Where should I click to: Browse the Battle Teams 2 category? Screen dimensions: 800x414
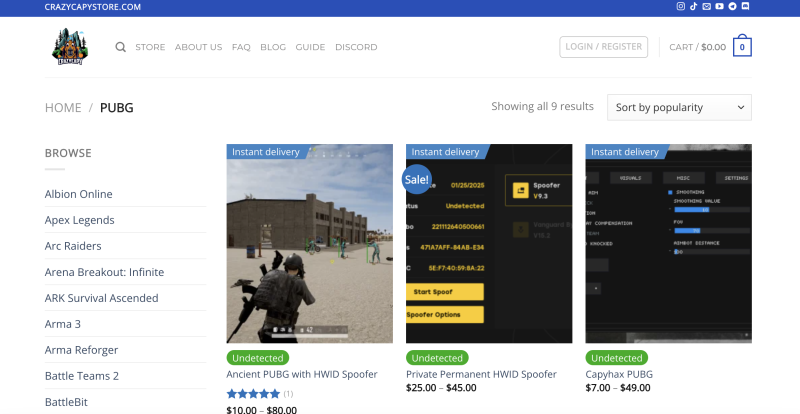(x=82, y=376)
